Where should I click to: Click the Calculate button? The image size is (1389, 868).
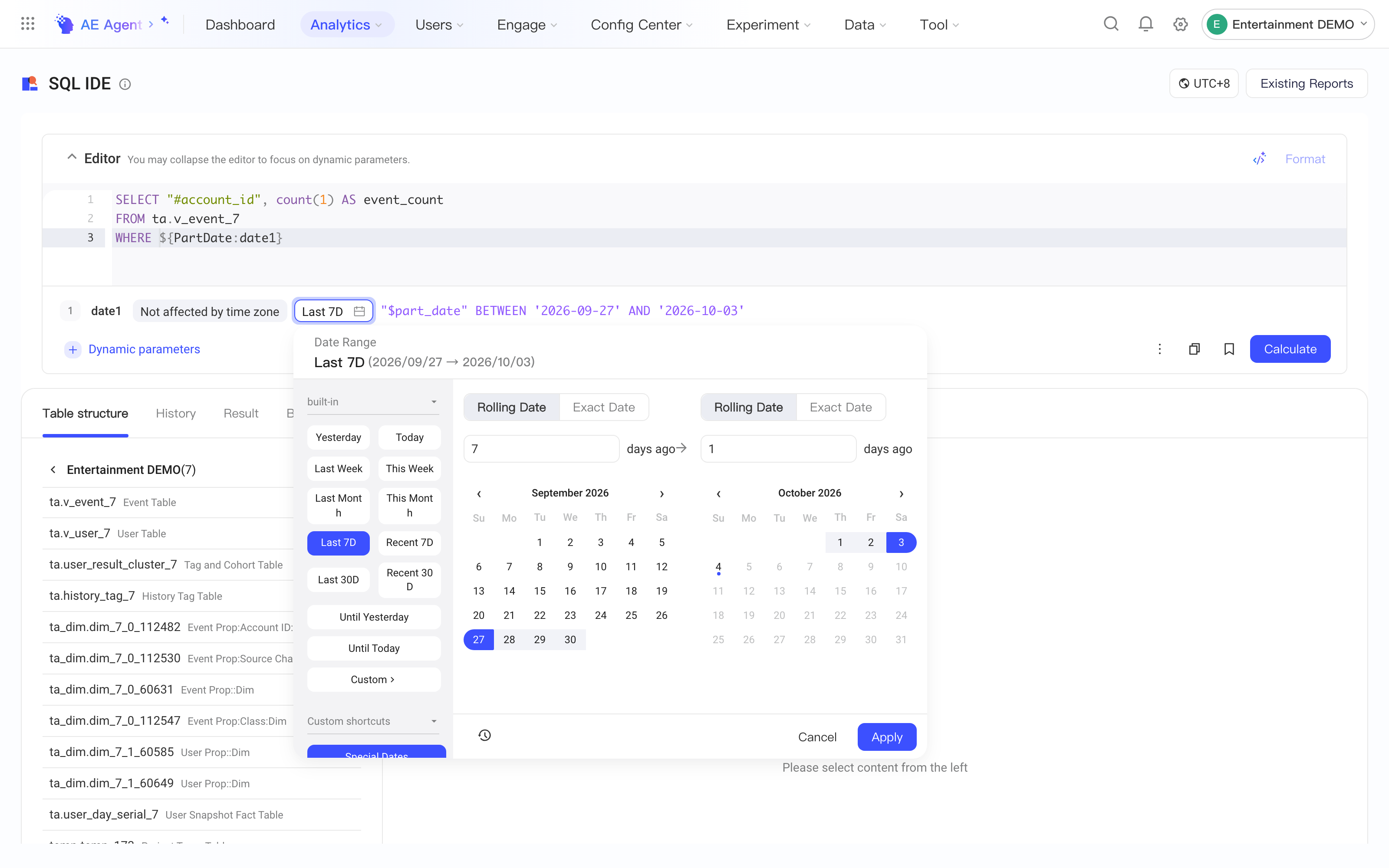[x=1290, y=349]
